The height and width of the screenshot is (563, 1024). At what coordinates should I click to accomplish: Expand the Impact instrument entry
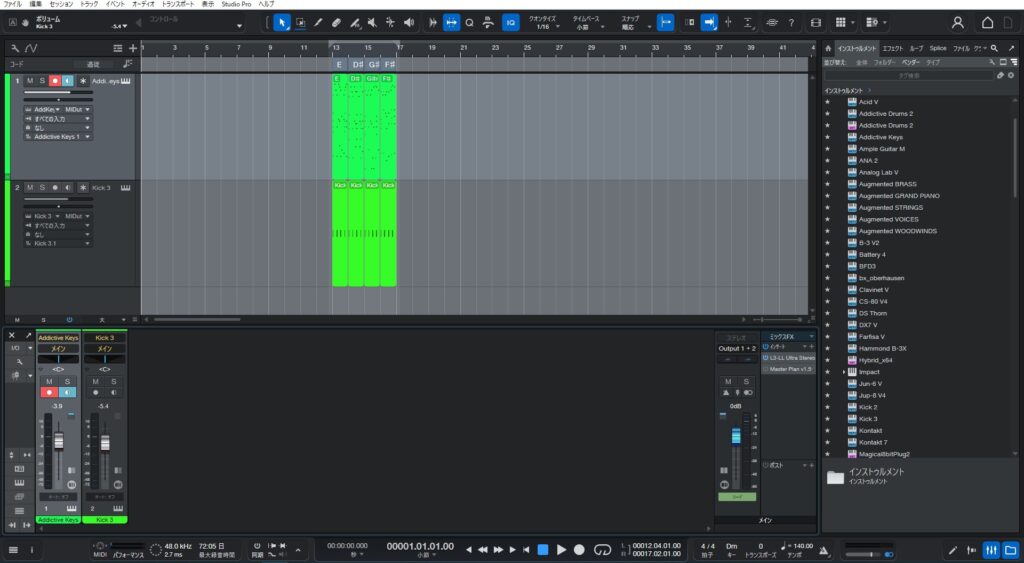[844, 372]
